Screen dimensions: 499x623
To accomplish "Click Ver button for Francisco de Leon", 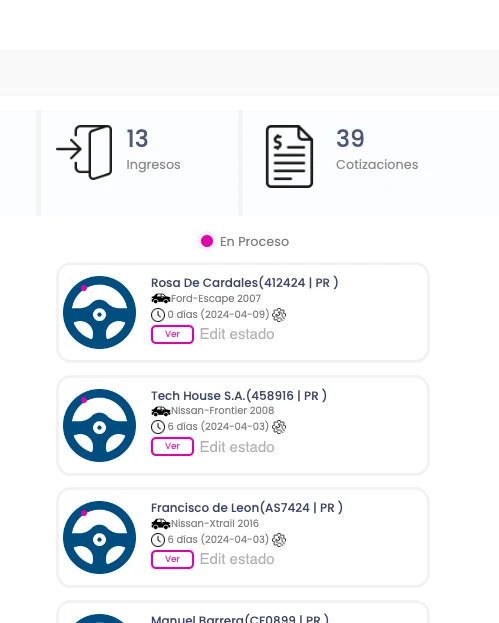I will pyautogui.click(x=172, y=559).
